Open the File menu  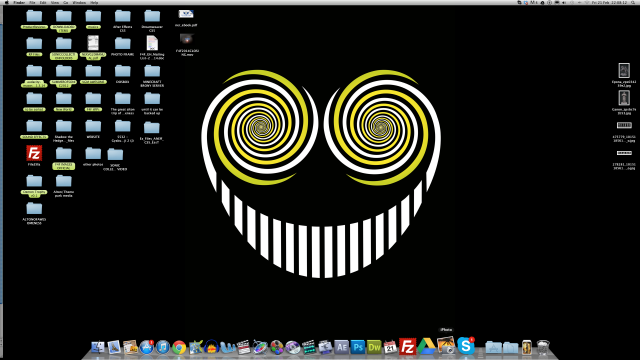pyautogui.click(x=32, y=2)
